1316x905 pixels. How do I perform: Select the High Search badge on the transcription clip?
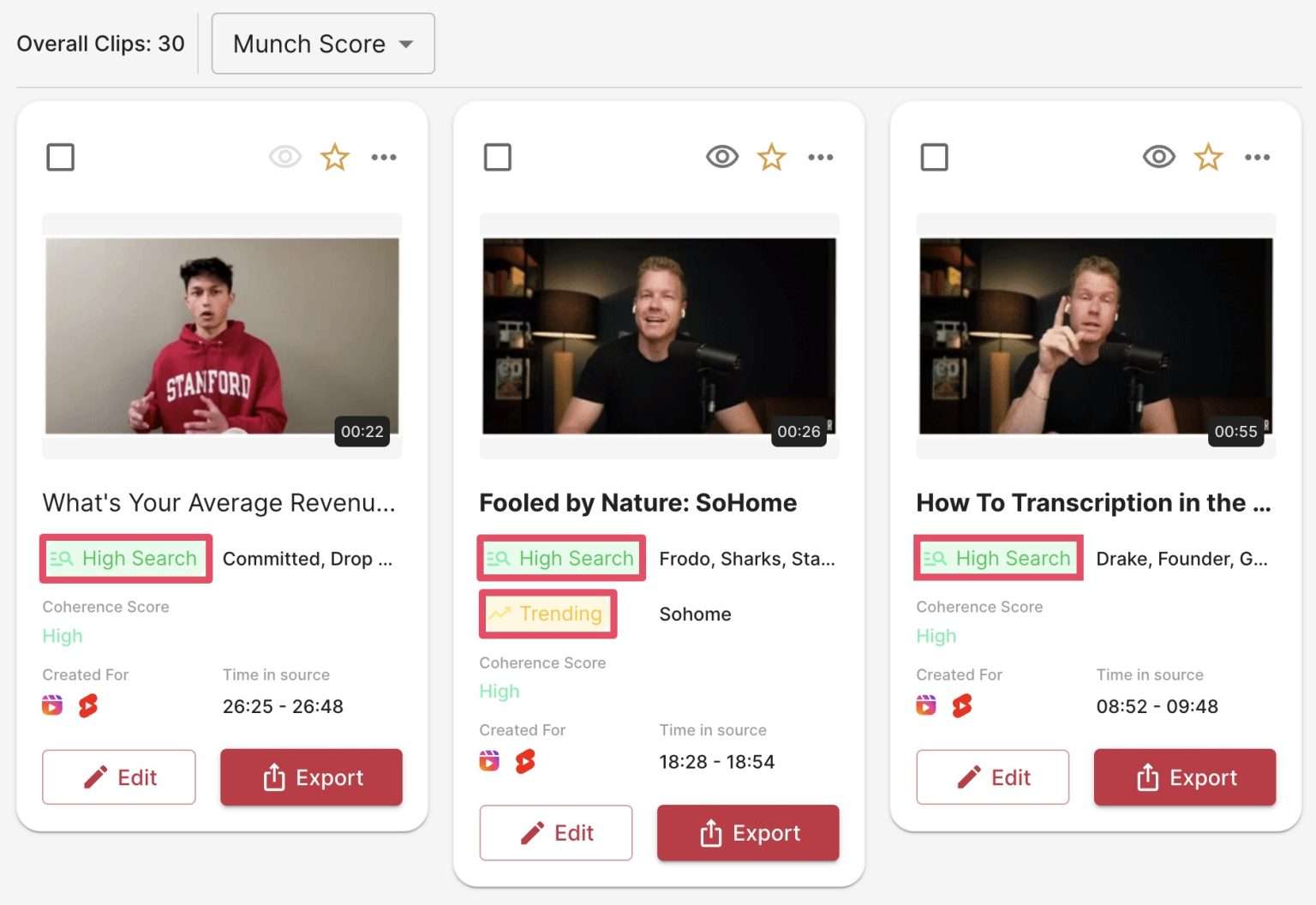(997, 558)
